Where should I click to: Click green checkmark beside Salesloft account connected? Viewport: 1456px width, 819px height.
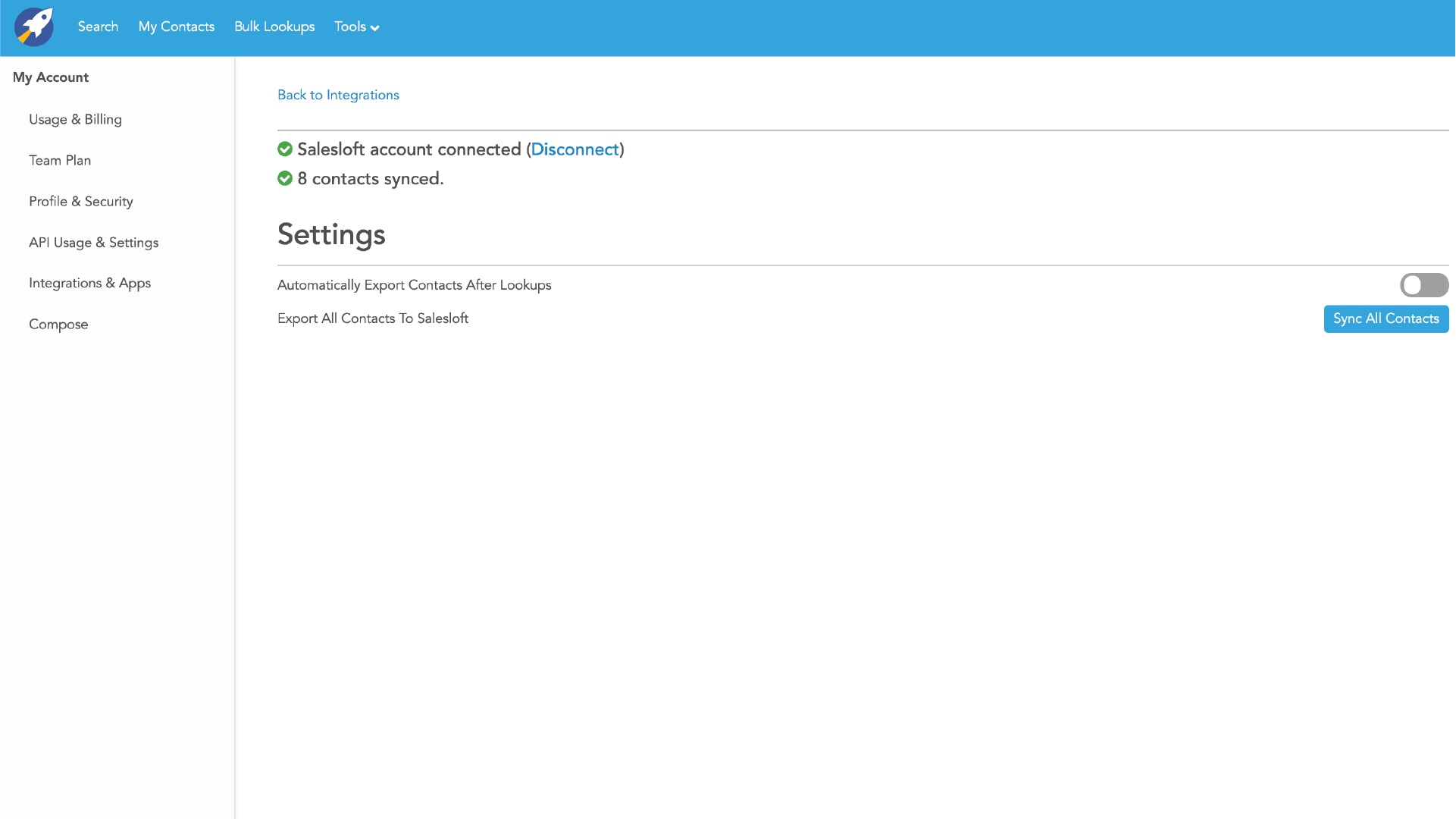pos(285,149)
